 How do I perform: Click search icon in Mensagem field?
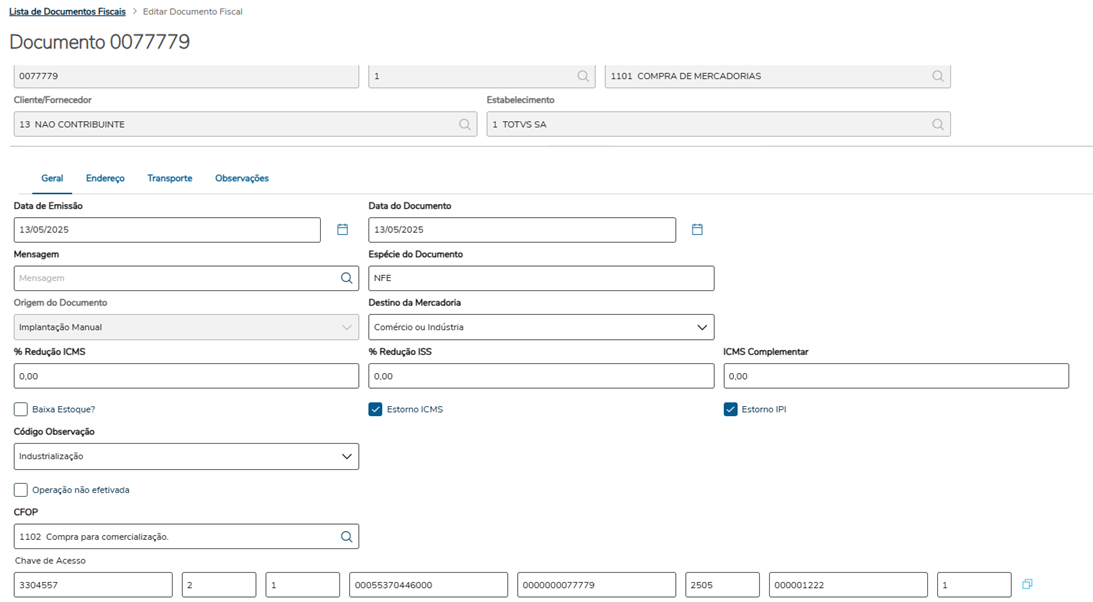pos(346,278)
